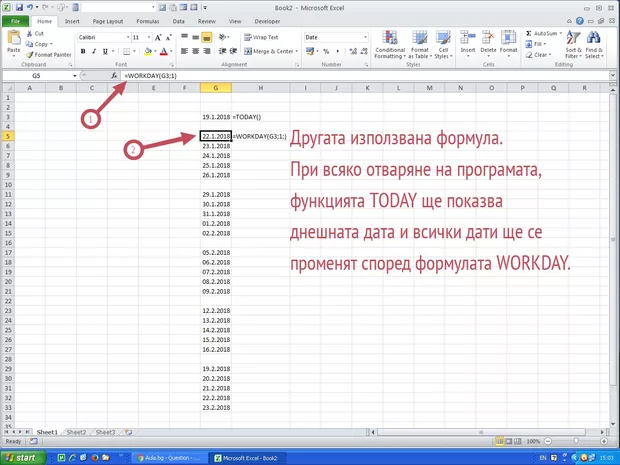
Task: Open the File tab
Action: coord(15,21)
